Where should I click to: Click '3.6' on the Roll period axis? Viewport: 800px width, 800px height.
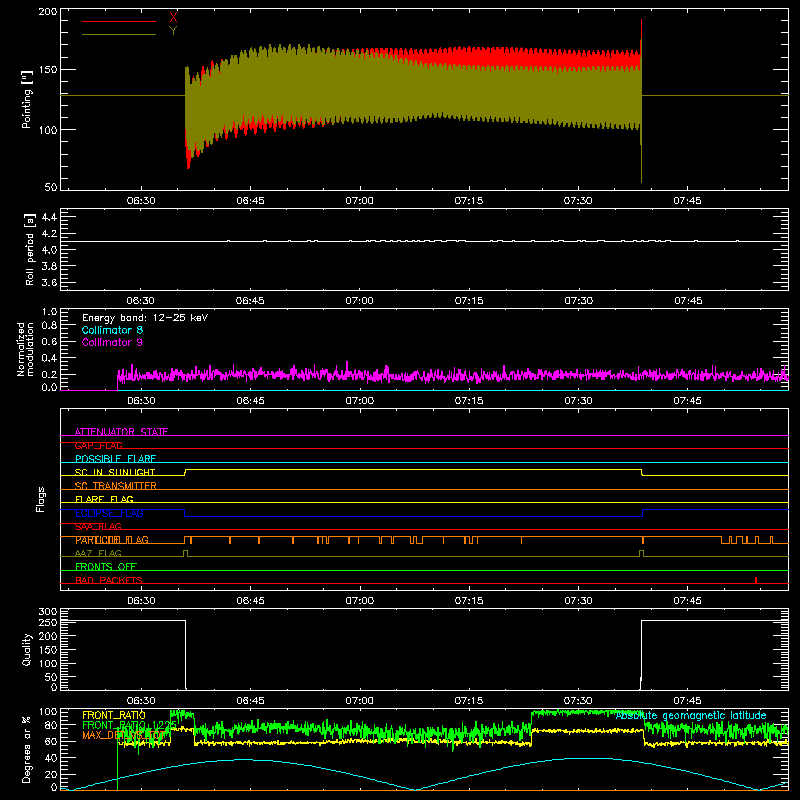coord(49,282)
